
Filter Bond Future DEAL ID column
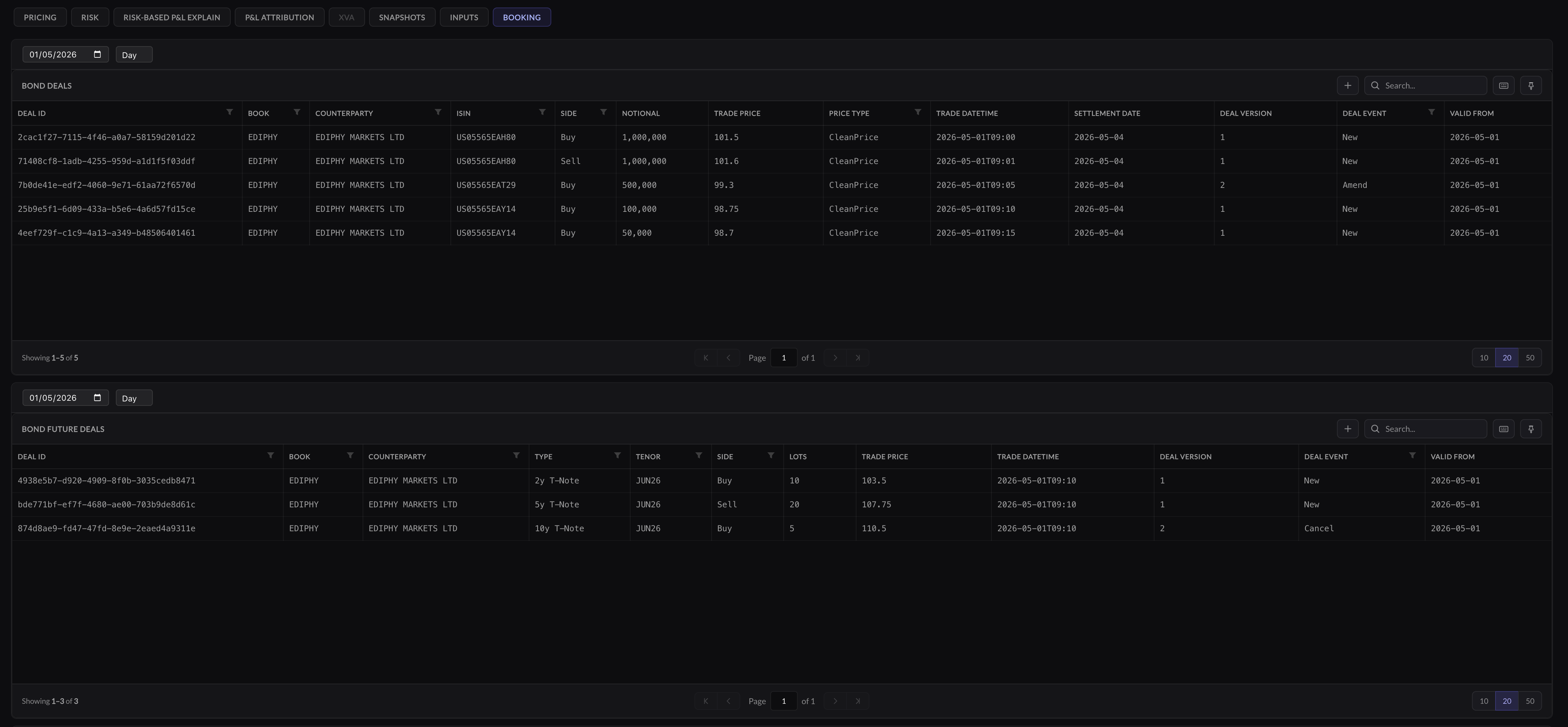coord(271,456)
